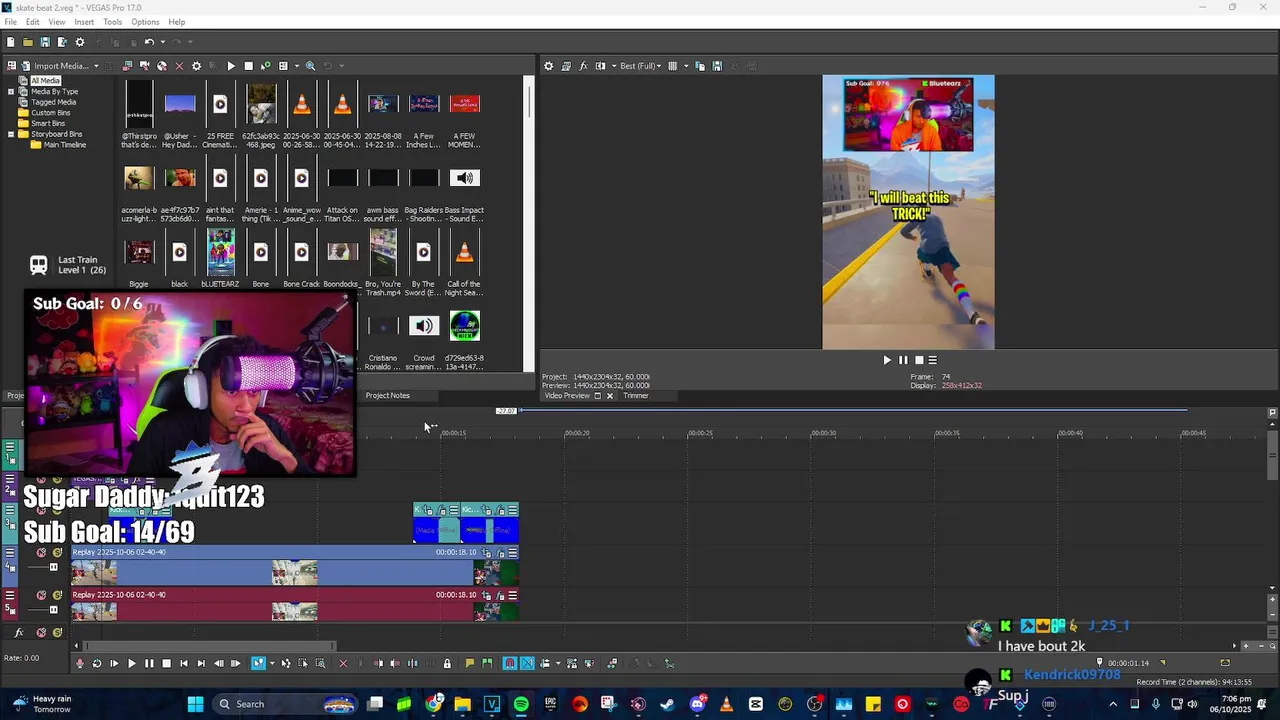Collapse the Storyboard Bins tree node

tap(11, 134)
